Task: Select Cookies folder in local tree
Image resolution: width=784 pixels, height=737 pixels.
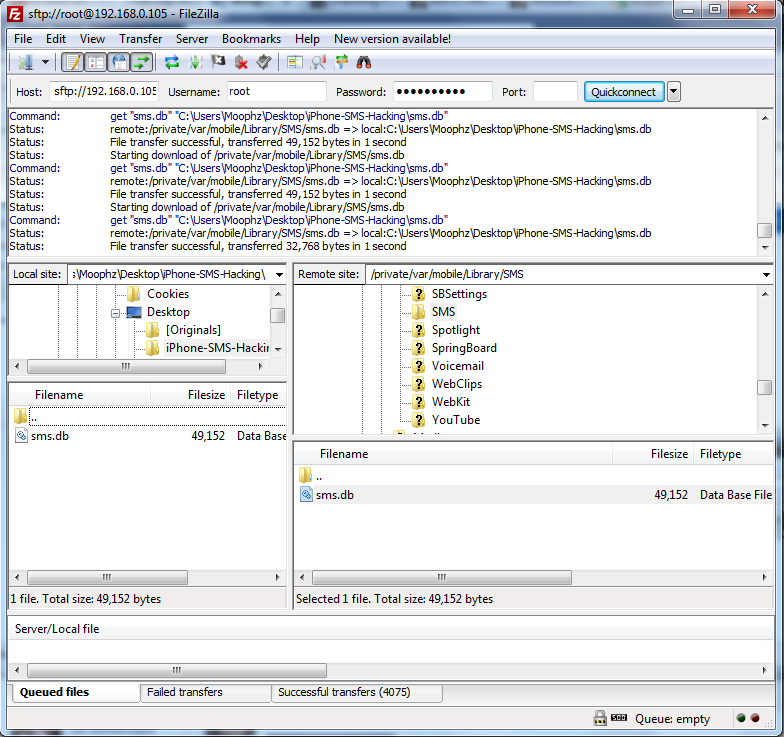Action: point(168,294)
